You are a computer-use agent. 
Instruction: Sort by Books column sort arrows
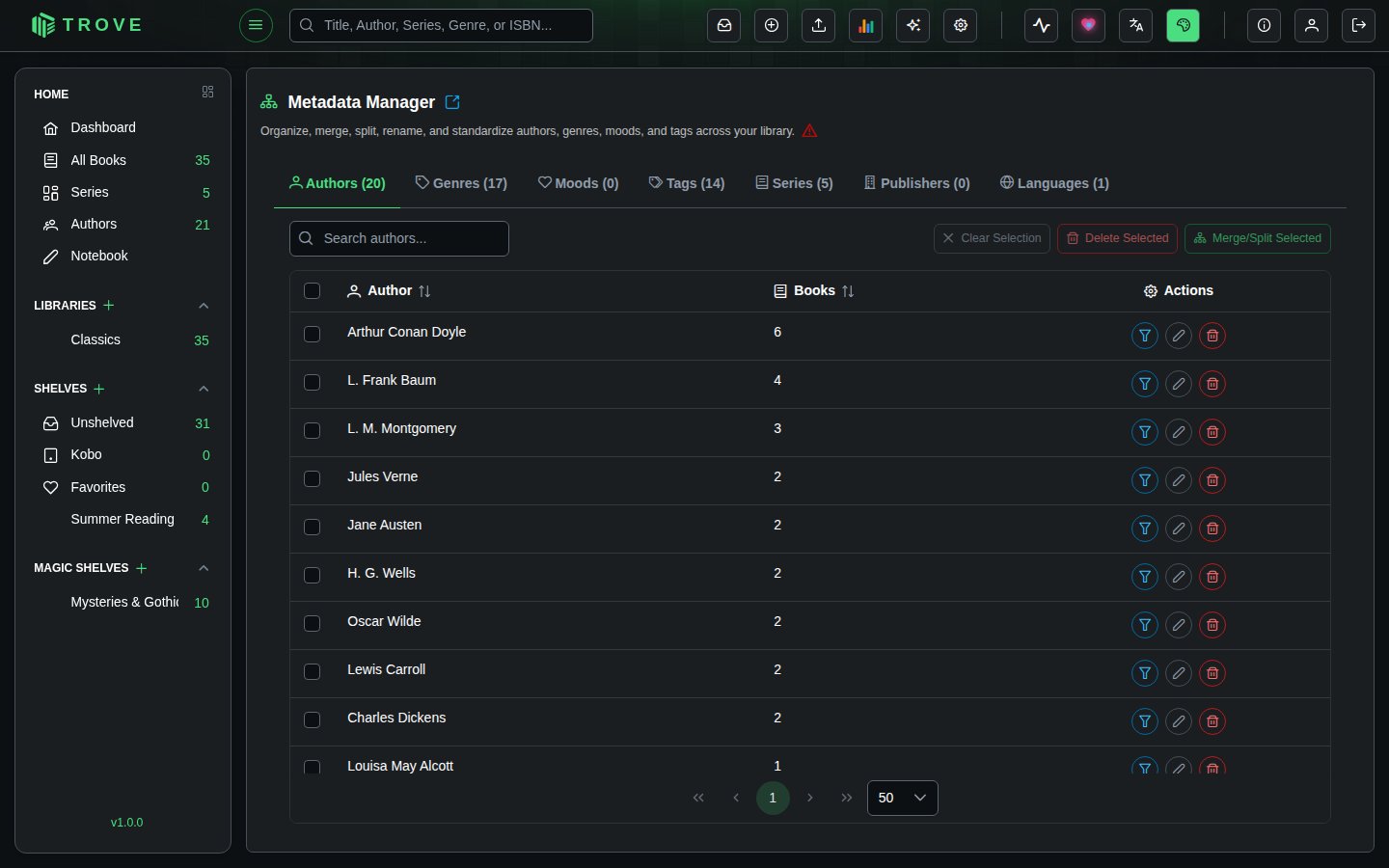[x=848, y=291]
